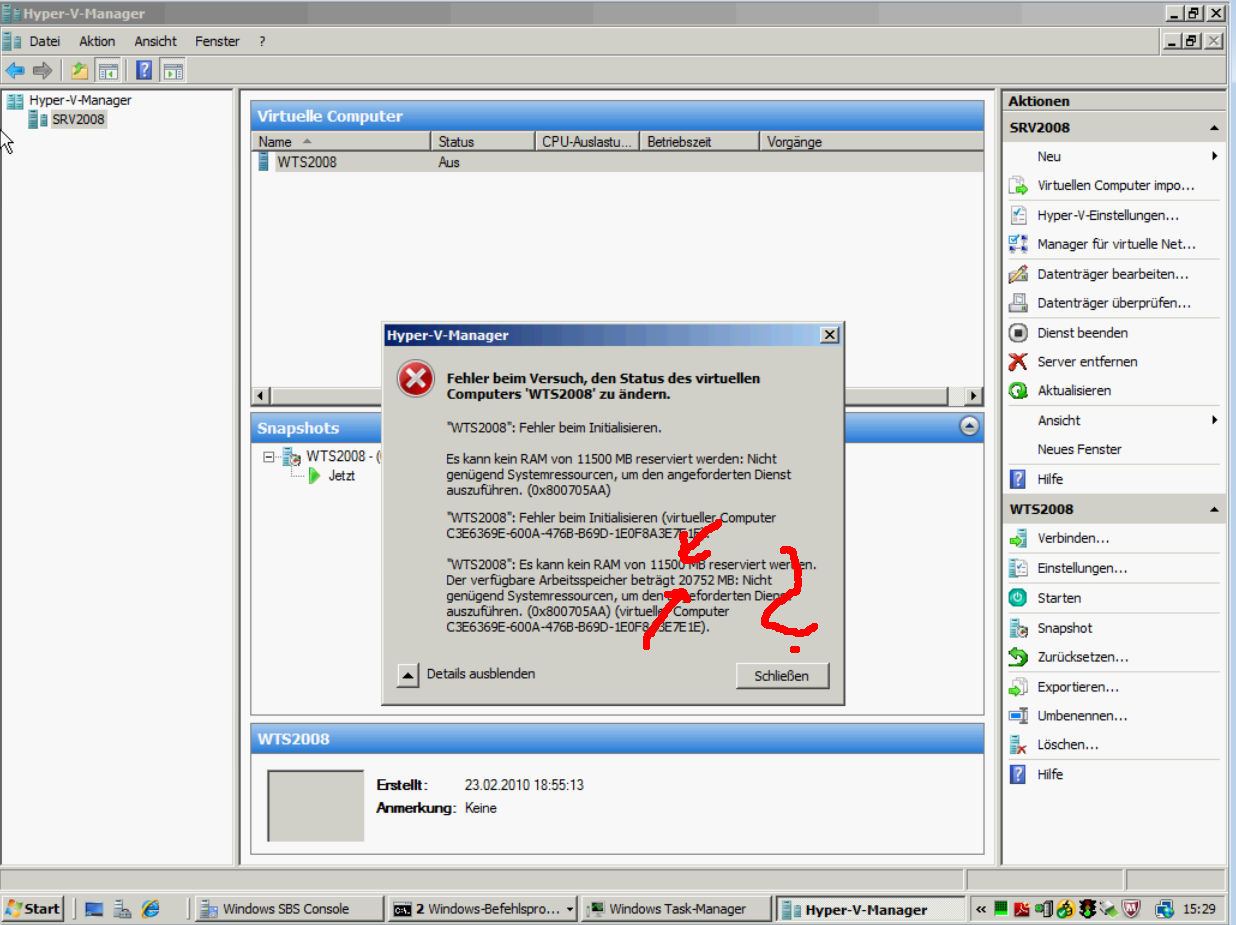Click the red X Server entfernen icon
The width and height of the screenshot is (1236, 925).
1018,362
